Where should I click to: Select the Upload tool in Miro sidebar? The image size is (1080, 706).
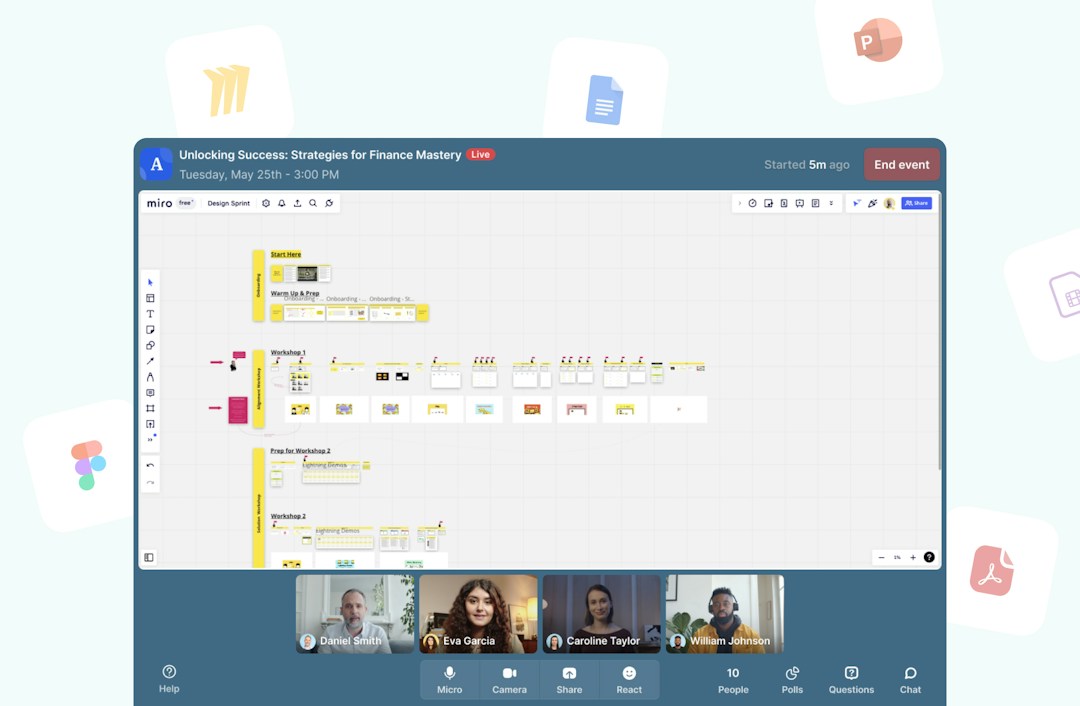click(150, 424)
